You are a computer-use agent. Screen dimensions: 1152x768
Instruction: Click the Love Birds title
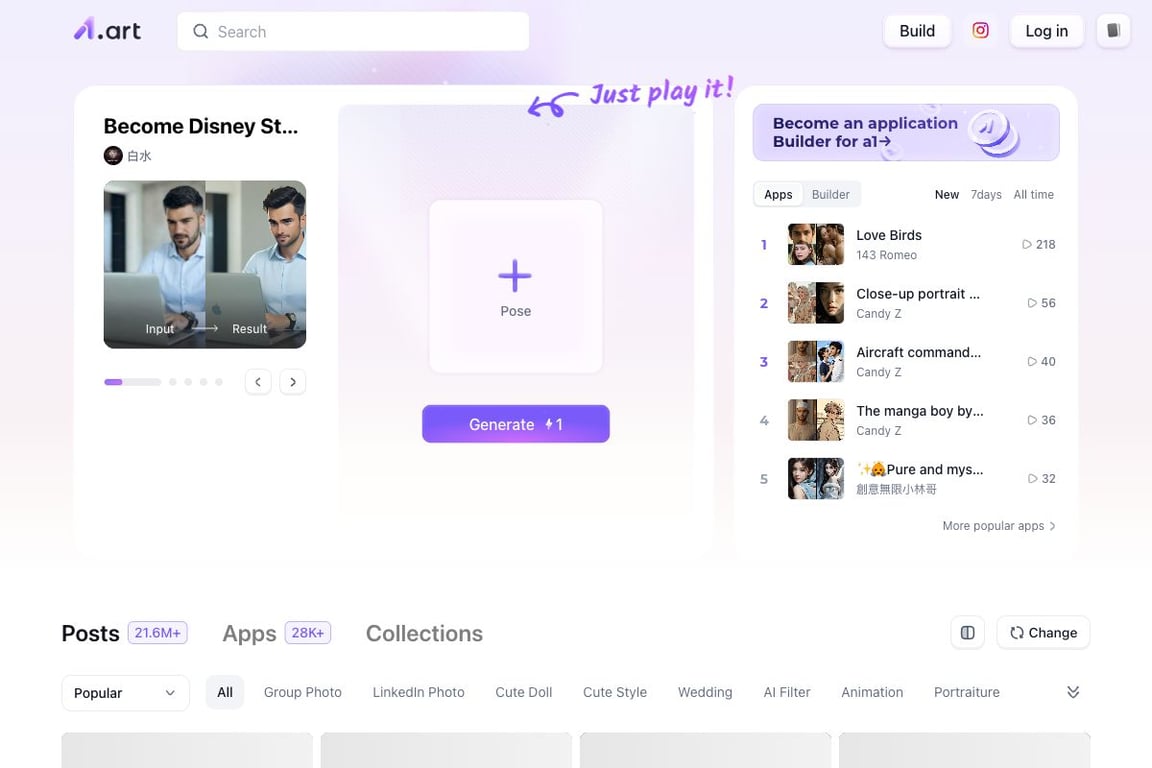coord(888,235)
